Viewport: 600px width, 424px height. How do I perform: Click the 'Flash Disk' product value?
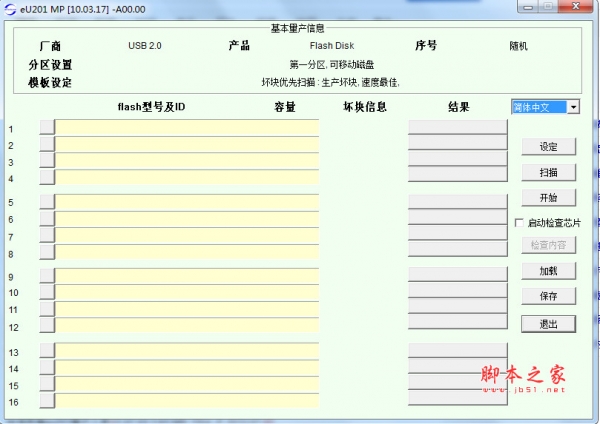[332, 46]
